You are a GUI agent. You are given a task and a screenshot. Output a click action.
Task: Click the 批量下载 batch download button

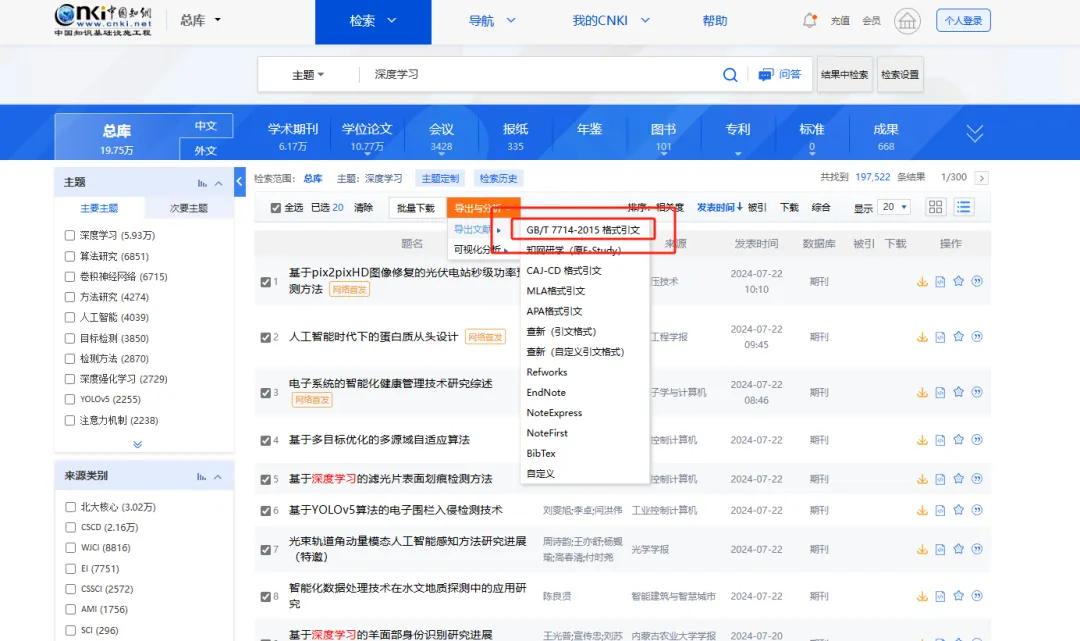(416, 208)
